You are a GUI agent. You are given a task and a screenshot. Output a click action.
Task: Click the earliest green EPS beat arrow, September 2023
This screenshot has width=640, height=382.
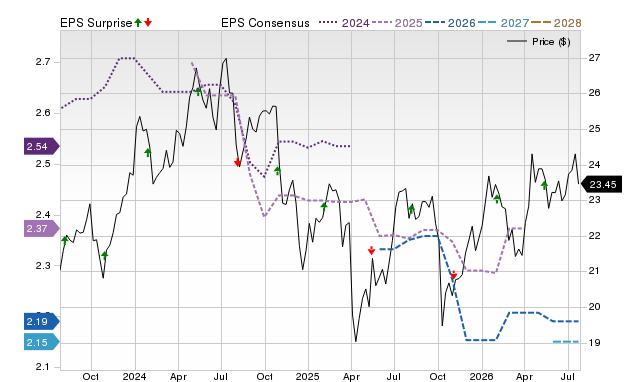point(64,240)
